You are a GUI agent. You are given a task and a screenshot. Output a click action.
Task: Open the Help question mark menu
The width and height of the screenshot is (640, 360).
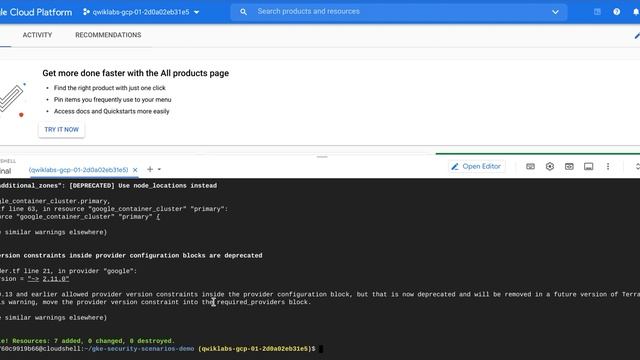pos(617,12)
